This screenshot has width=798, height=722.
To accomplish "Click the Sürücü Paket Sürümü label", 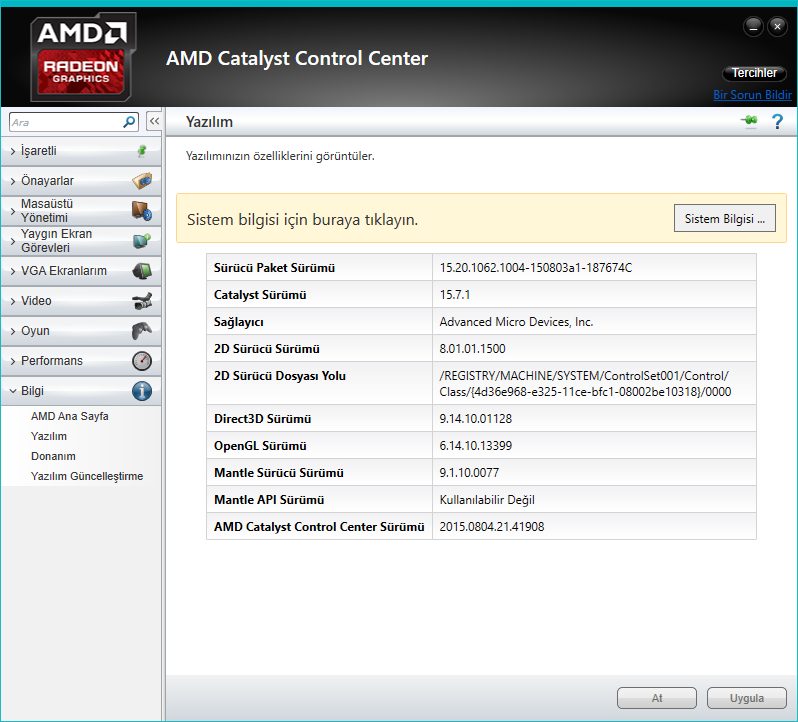I will tap(274, 268).
